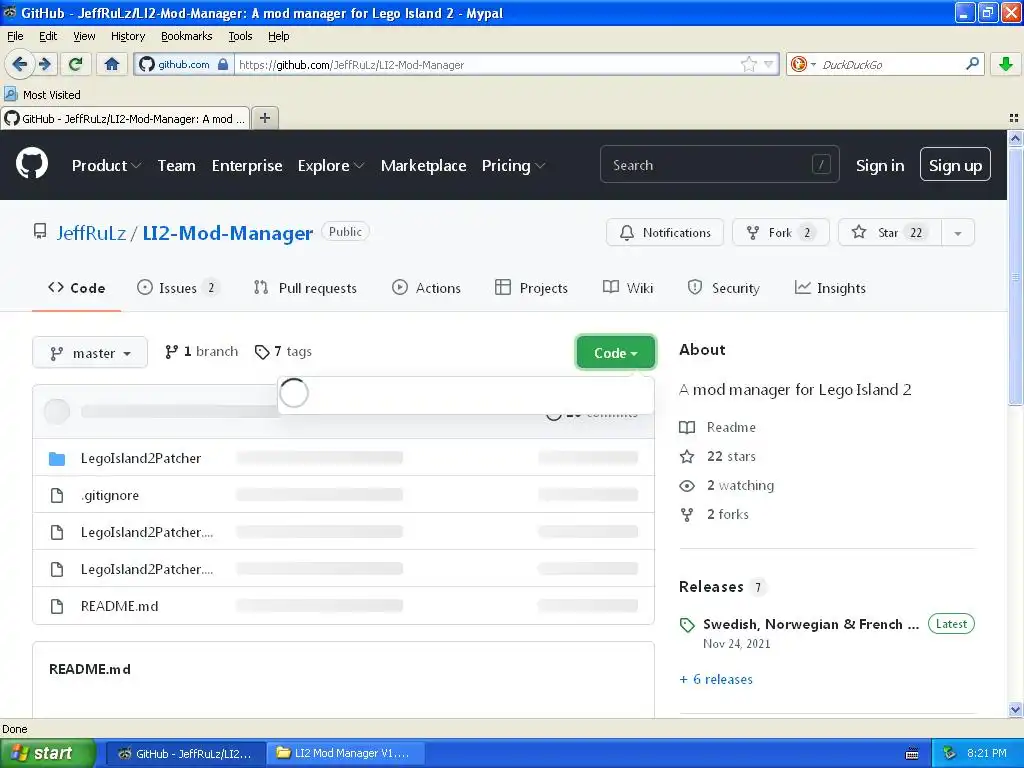
Task: Expand the Explore menu
Action: (330, 166)
